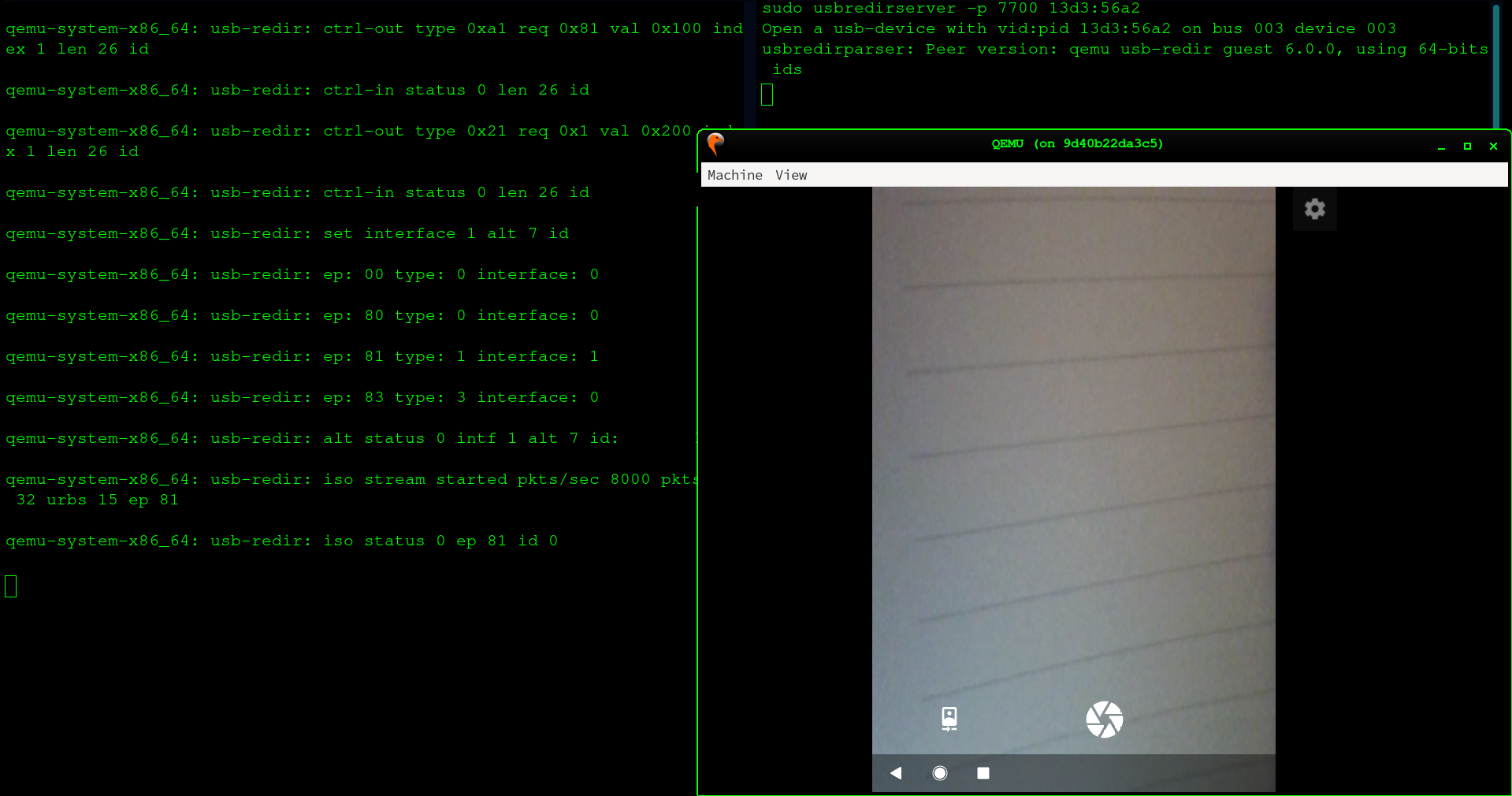Close the QEMU window
Image resolution: width=1512 pixels, height=796 pixels.
tap(1493, 147)
